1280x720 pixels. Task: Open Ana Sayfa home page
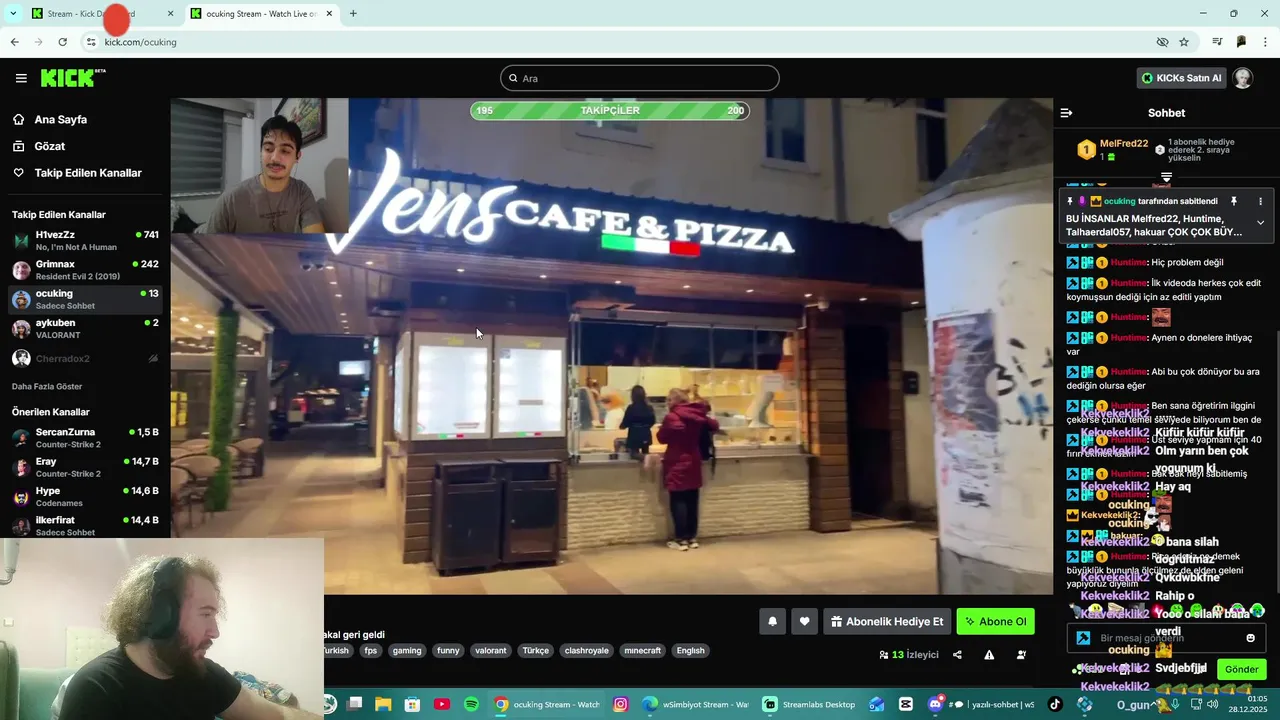coord(61,119)
